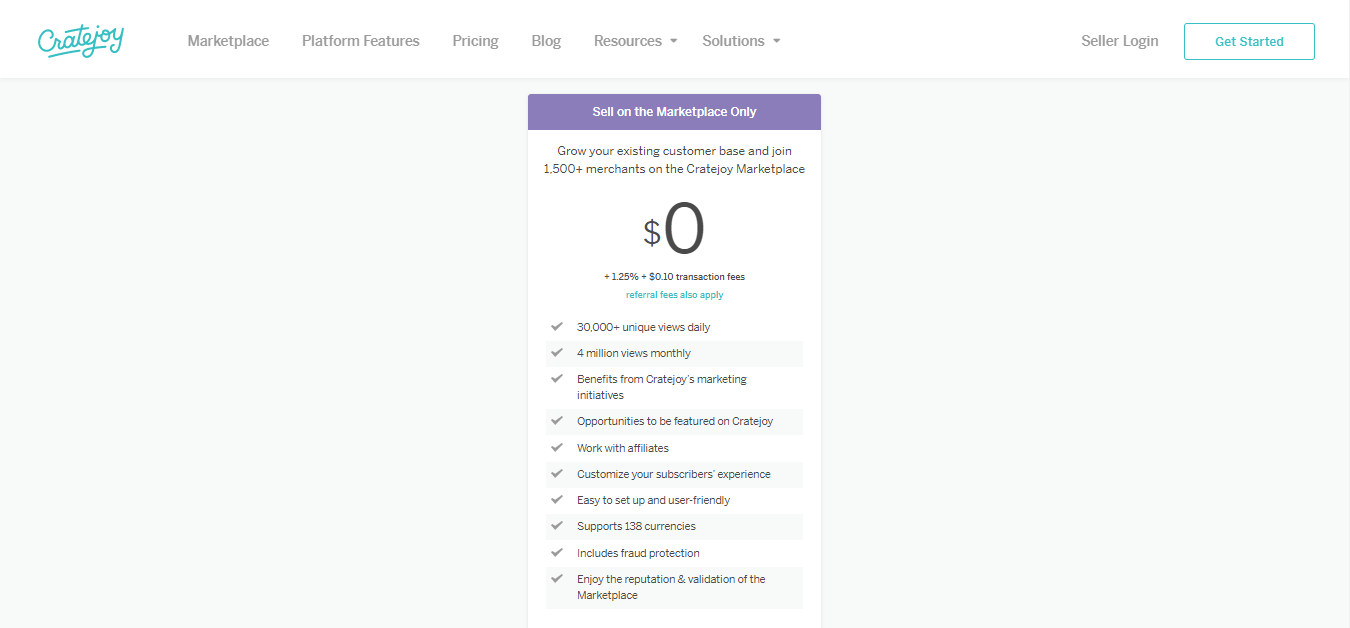Click the large $0 price
Image resolution: width=1350 pixels, height=628 pixels.
pyautogui.click(x=674, y=230)
